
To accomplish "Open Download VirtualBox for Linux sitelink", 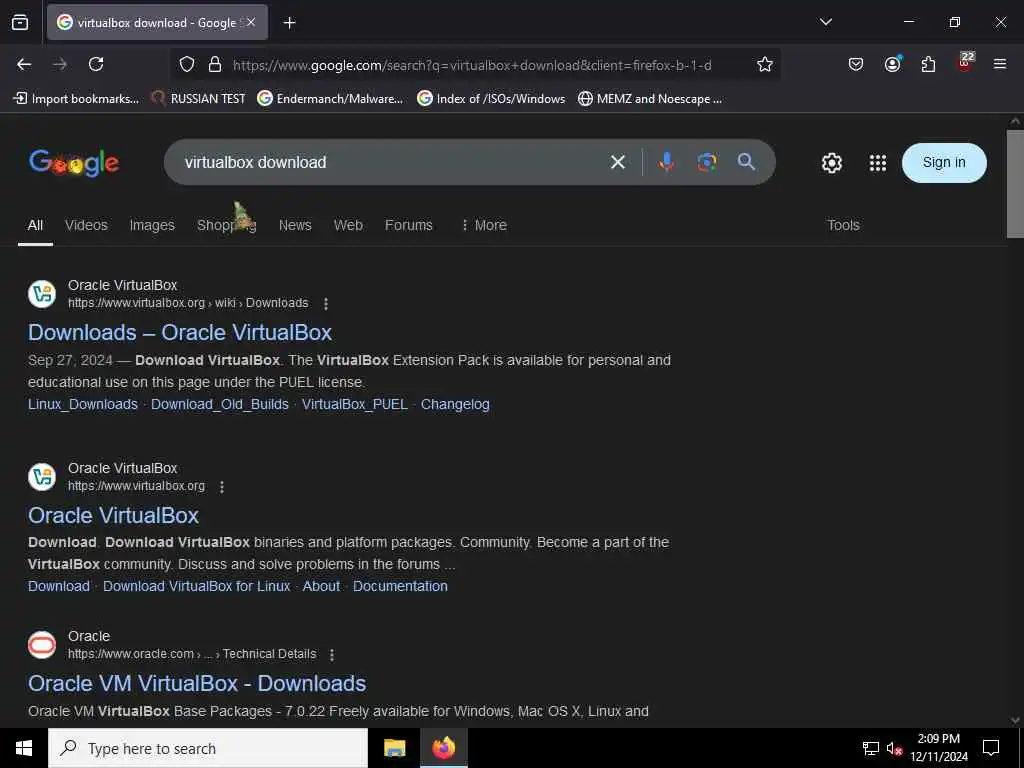I will [197, 586].
